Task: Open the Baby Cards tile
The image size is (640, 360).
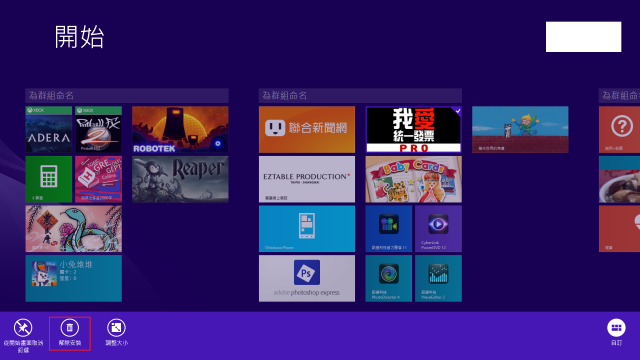Action: (413, 179)
